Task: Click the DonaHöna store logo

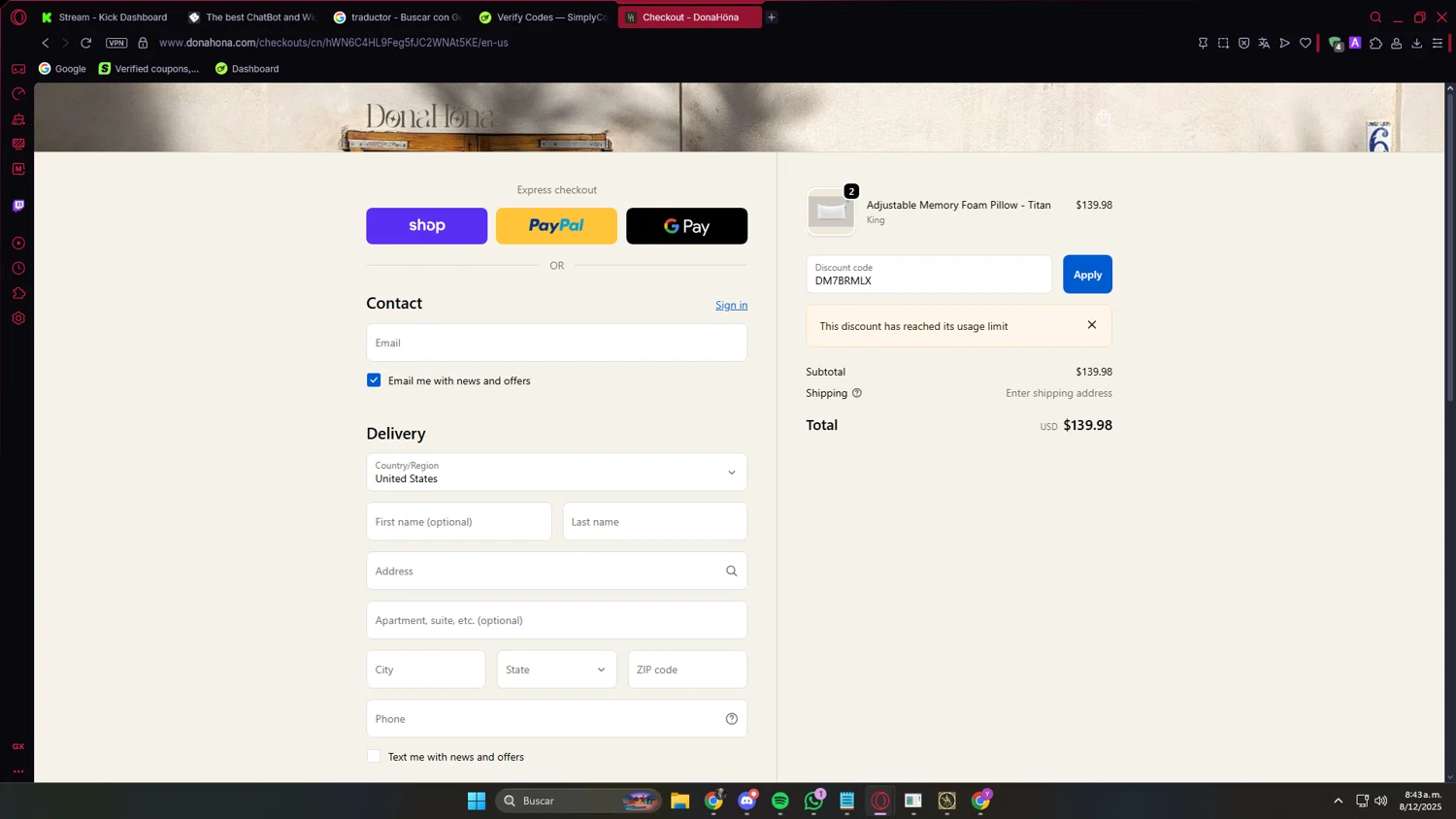Action: click(x=430, y=117)
